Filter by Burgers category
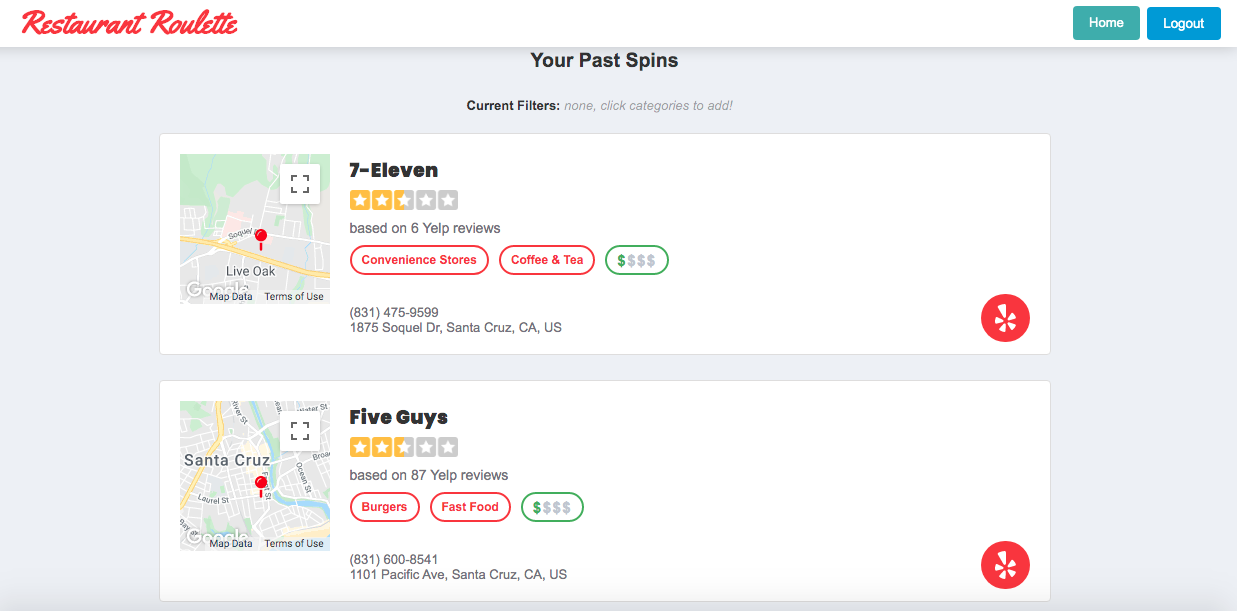Viewport: 1237px width, 611px height. click(x=384, y=507)
